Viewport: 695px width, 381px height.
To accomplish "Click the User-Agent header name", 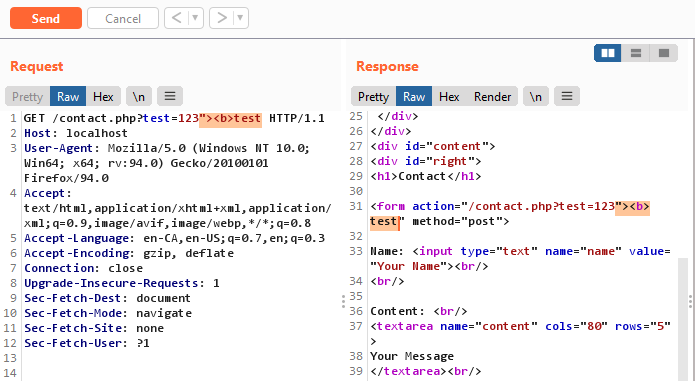I will (59, 148).
